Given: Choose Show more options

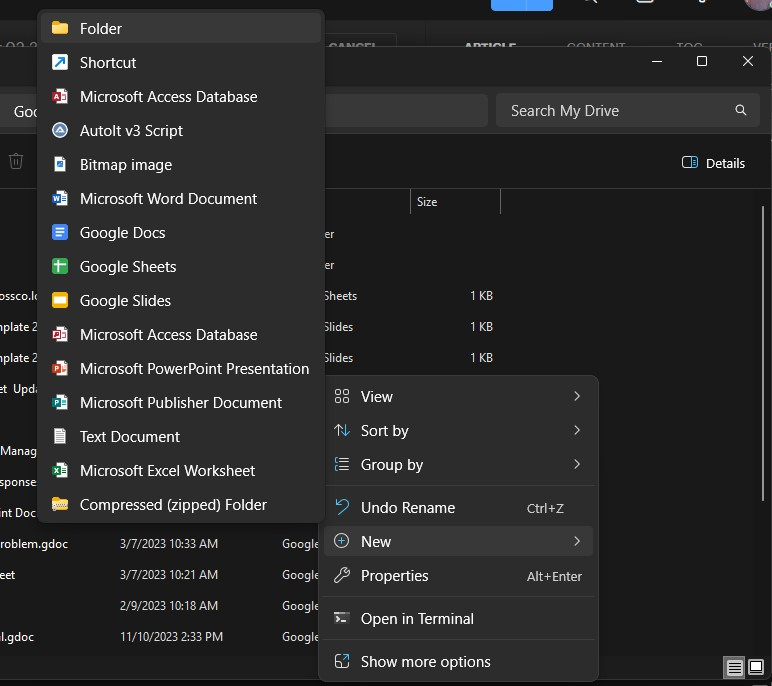Looking at the screenshot, I should (458, 661).
